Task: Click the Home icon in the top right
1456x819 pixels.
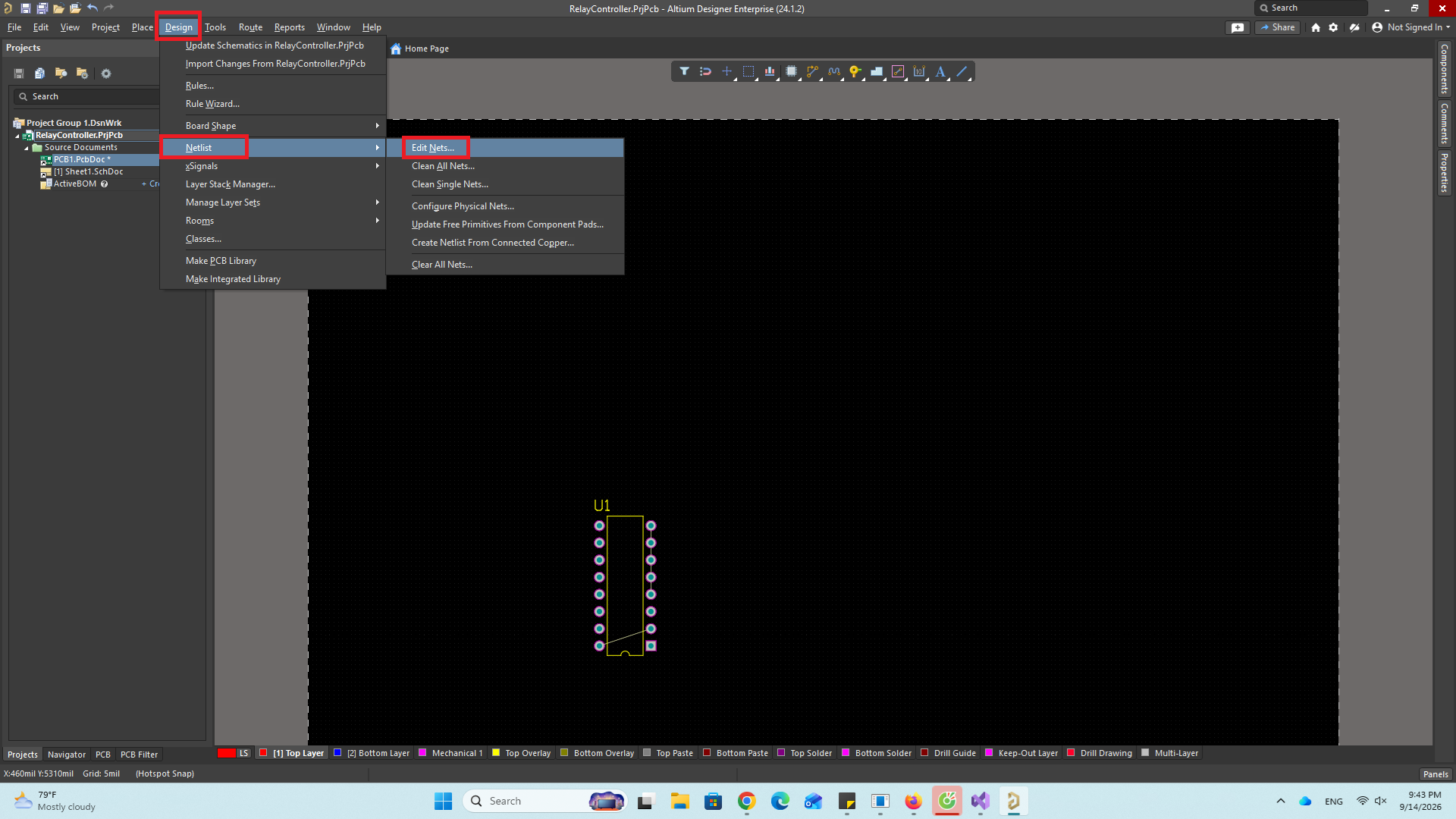Action: tap(1316, 27)
